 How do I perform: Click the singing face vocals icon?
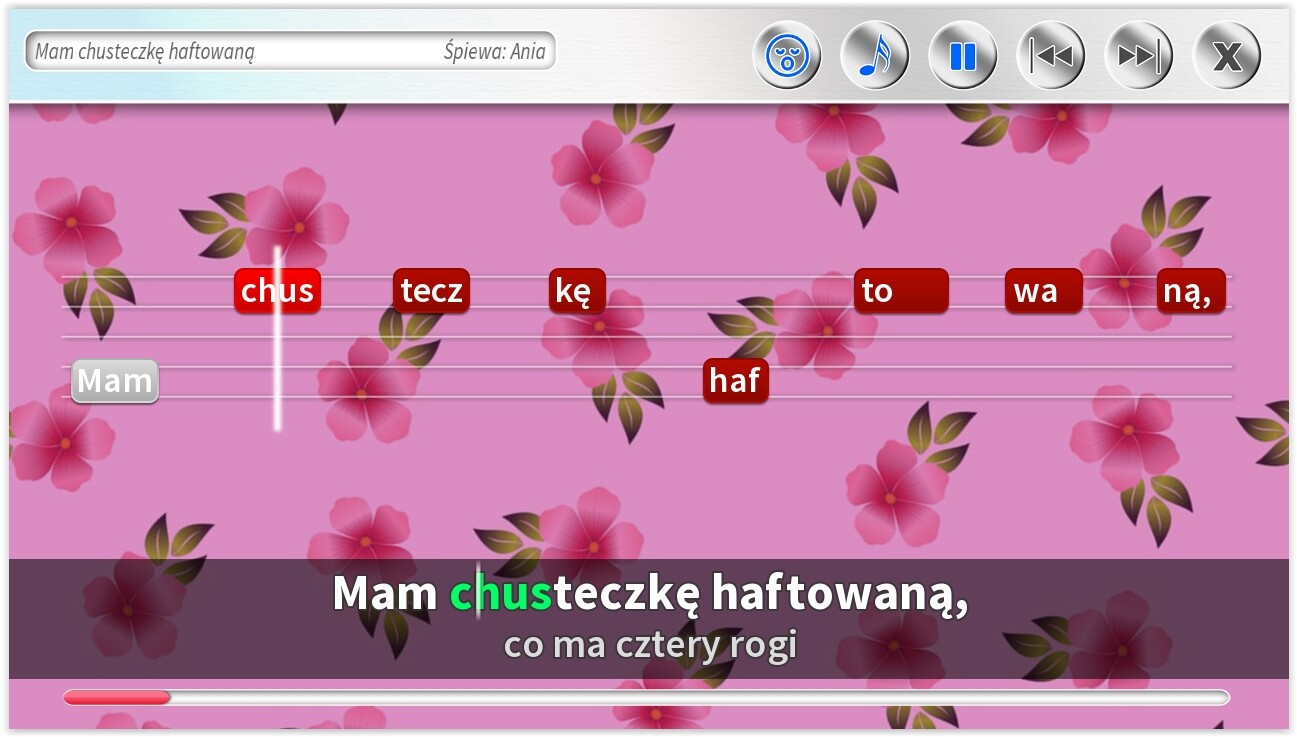coord(787,55)
